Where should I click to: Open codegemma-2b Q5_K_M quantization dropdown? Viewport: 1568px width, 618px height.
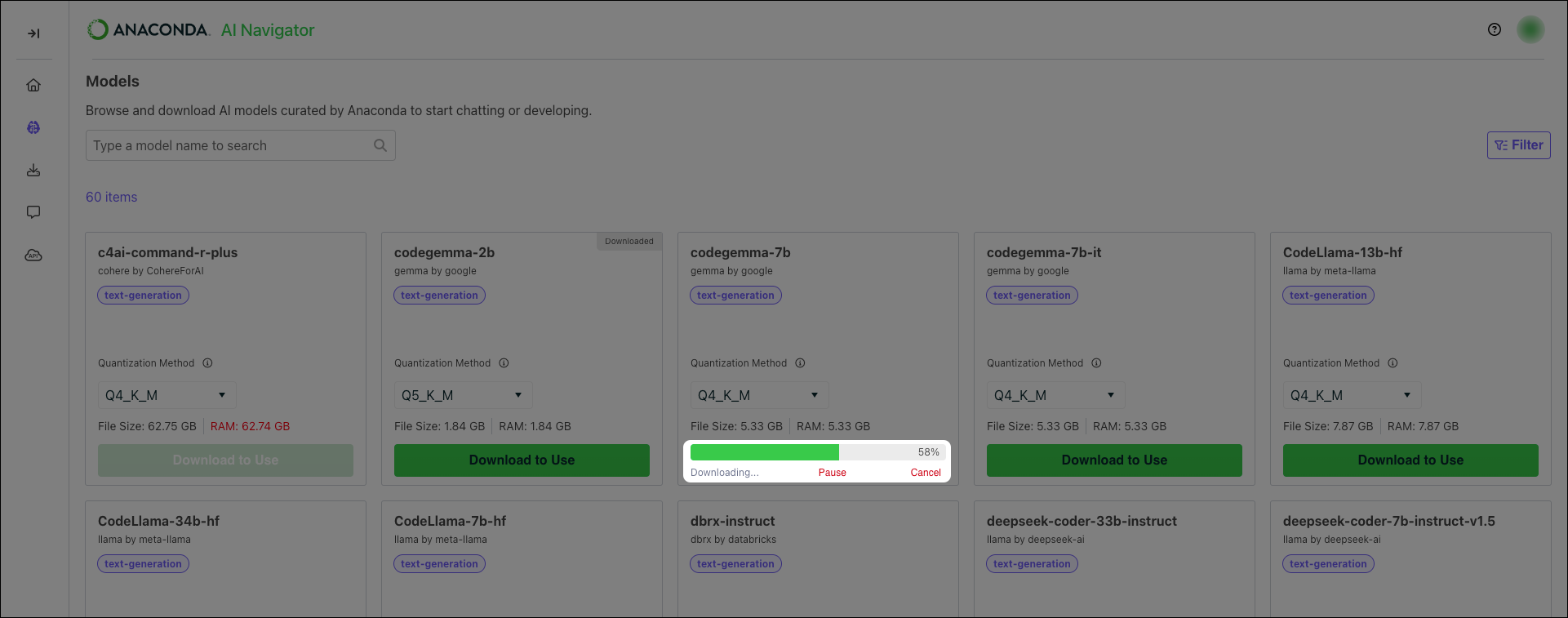click(x=464, y=395)
